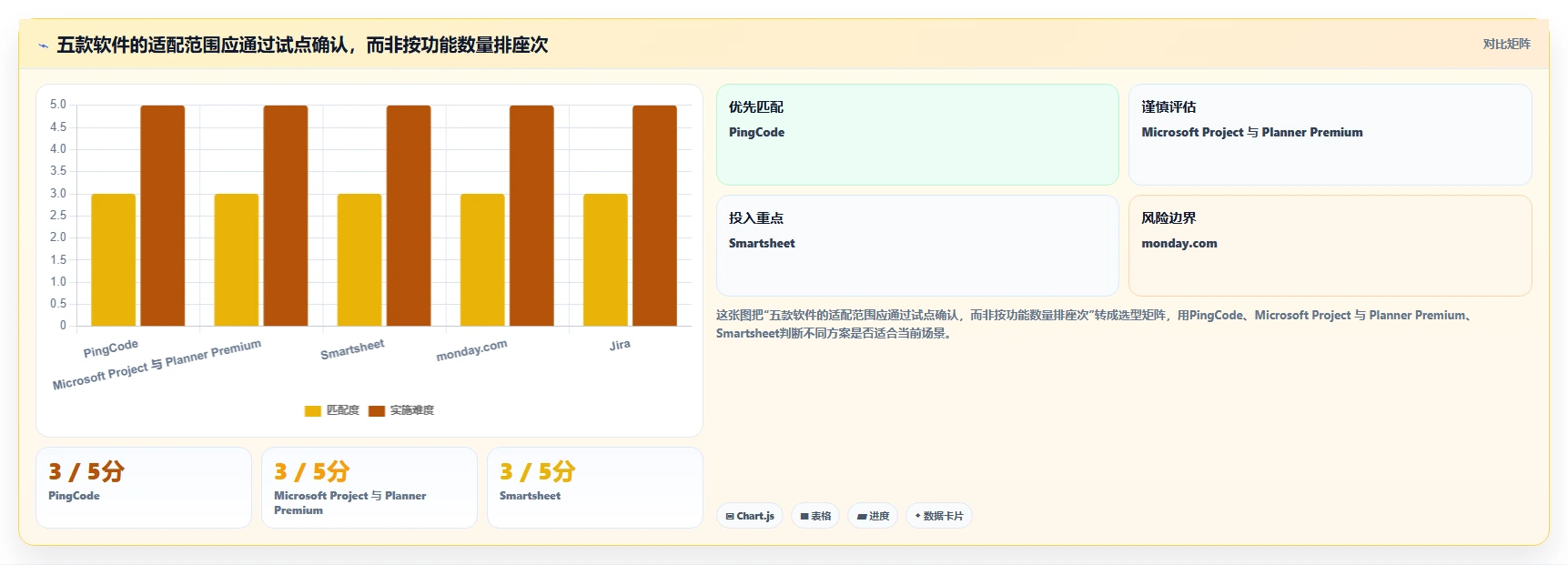
Task: Click the Microsoft Project 3 / 5分 score card
Action: click(369, 488)
